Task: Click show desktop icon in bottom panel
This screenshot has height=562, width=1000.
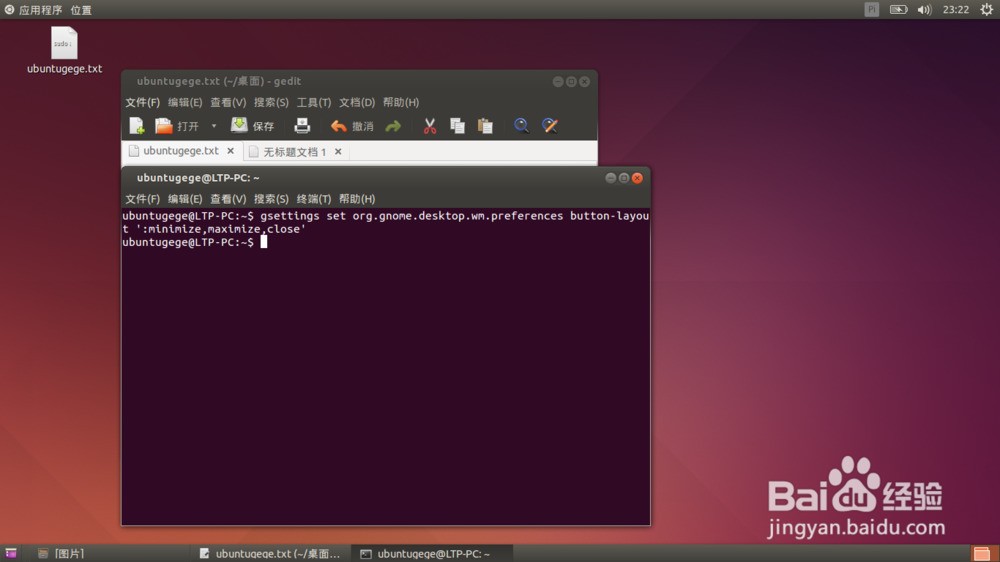Action: tap(11, 553)
